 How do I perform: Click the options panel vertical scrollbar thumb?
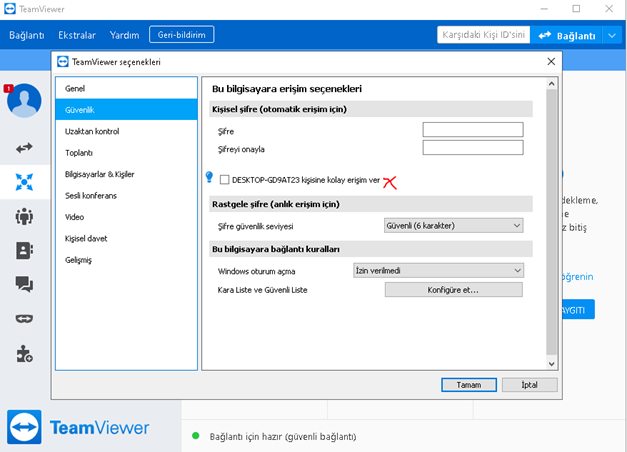(551, 222)
